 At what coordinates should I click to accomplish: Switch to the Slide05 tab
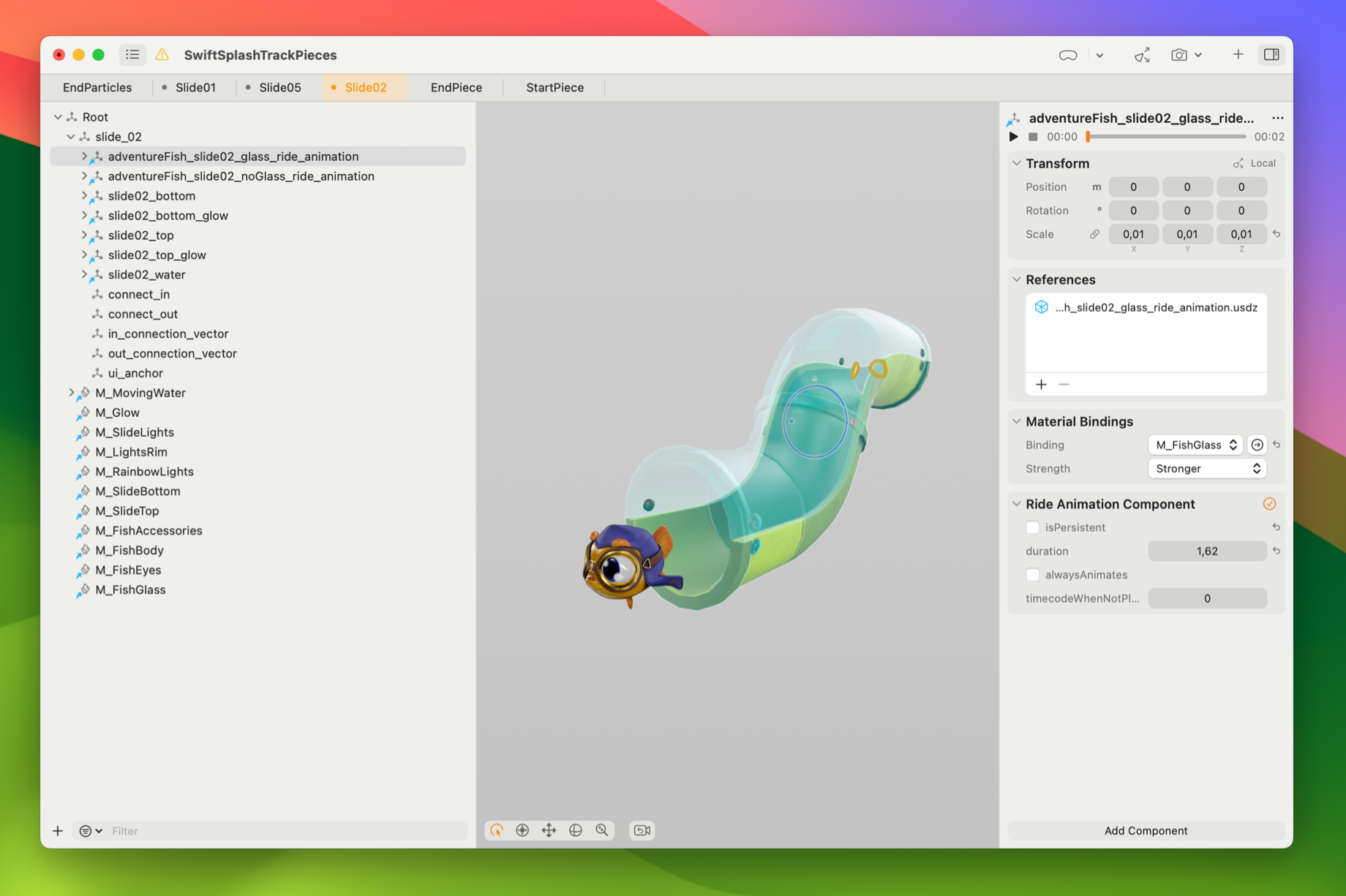pyautogui.click(x=279, y=88)
